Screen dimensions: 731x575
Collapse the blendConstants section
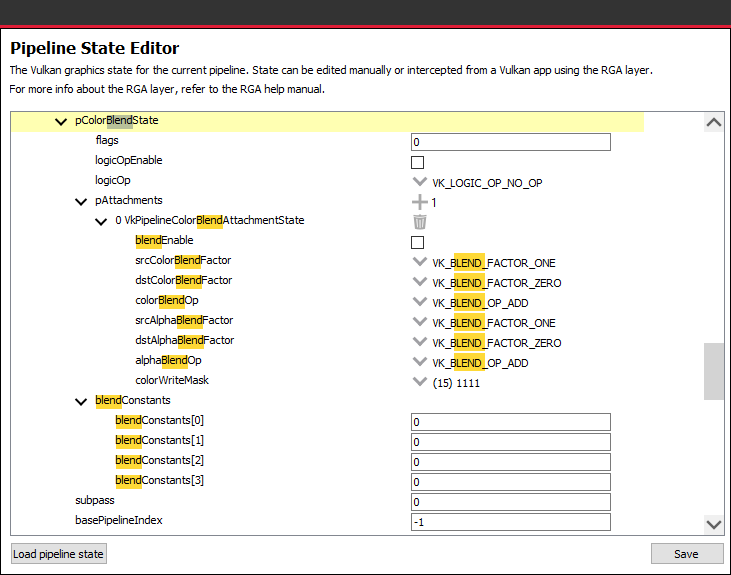pyautogui.click(x=81, y=402)
